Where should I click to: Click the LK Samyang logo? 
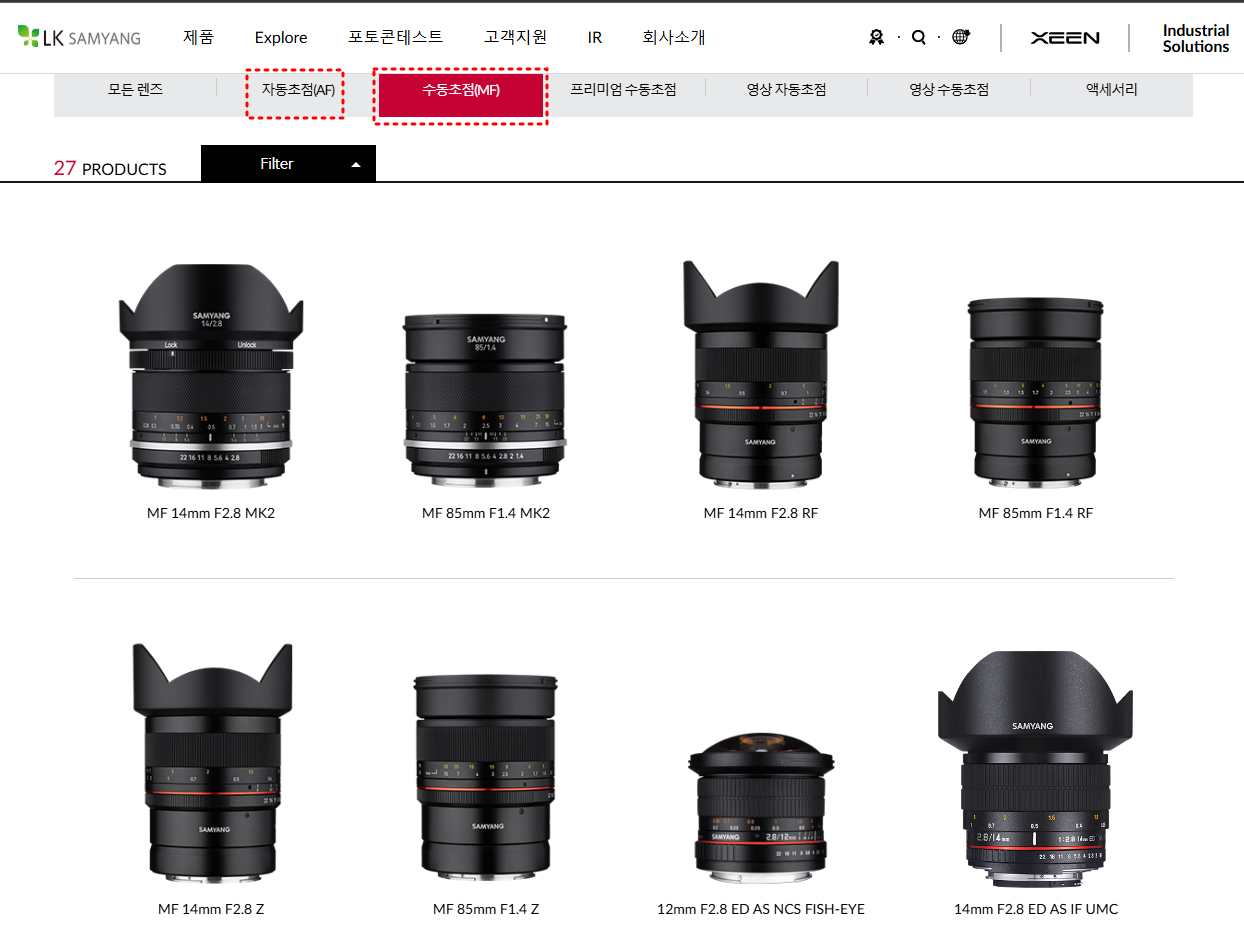79,38
